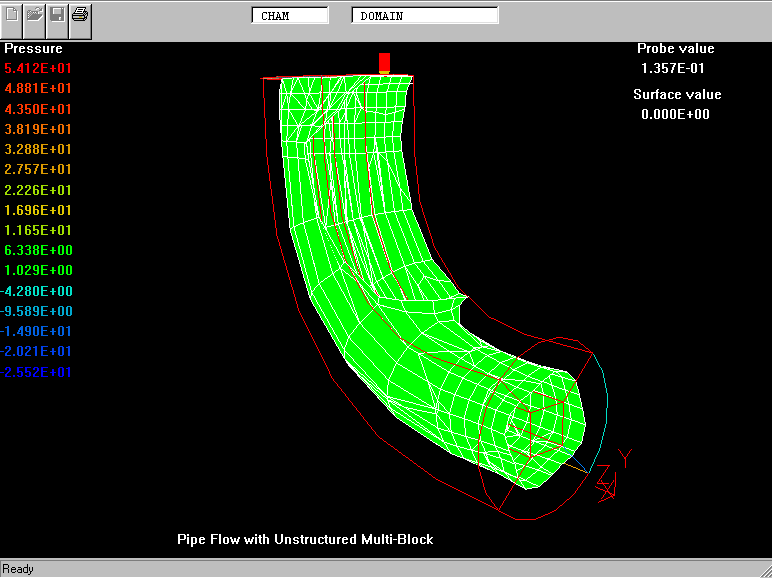Click the Pipe Flow plot title text
The height and width of the screenshot is (578, 772).
[x=305, y=539]
